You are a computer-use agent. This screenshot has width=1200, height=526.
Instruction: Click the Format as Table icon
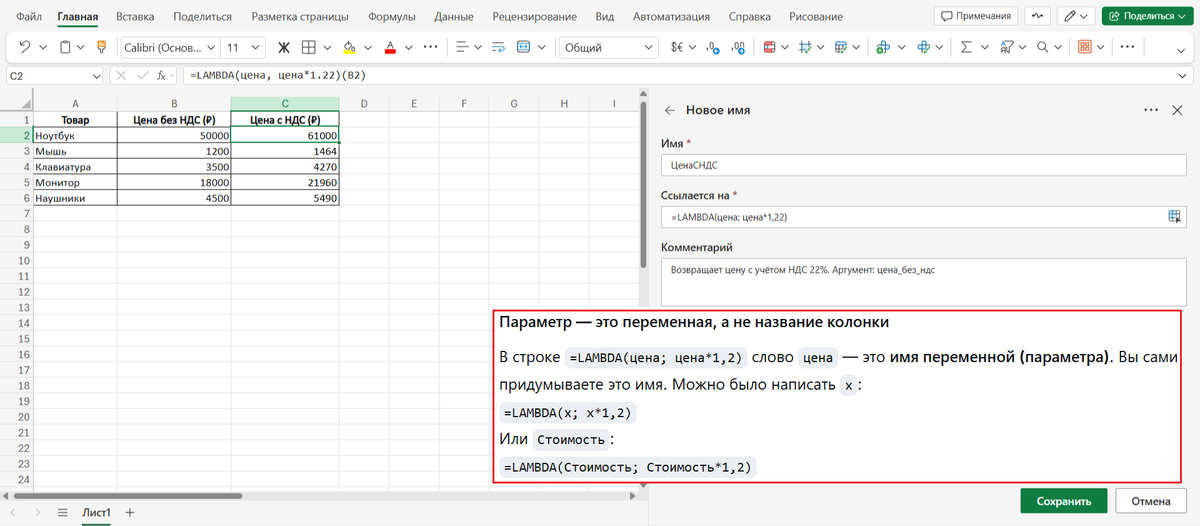pos(840,47)
